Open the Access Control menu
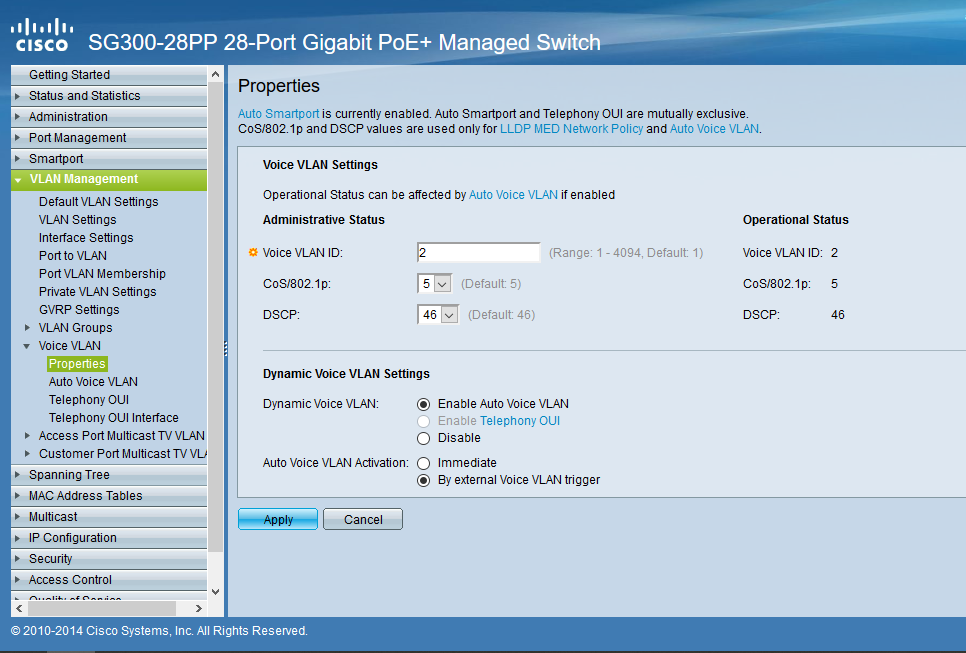 click(109, 580)
